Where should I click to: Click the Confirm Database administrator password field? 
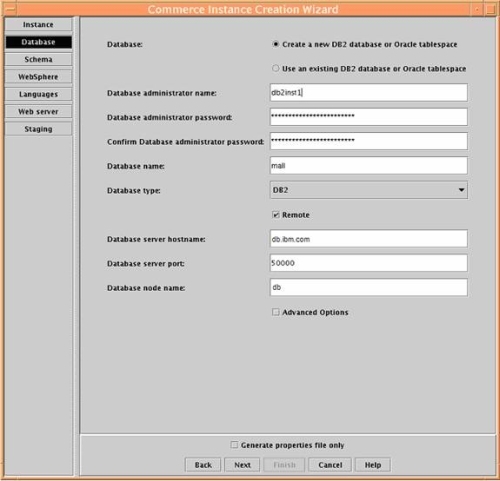(x=369, y=141)
